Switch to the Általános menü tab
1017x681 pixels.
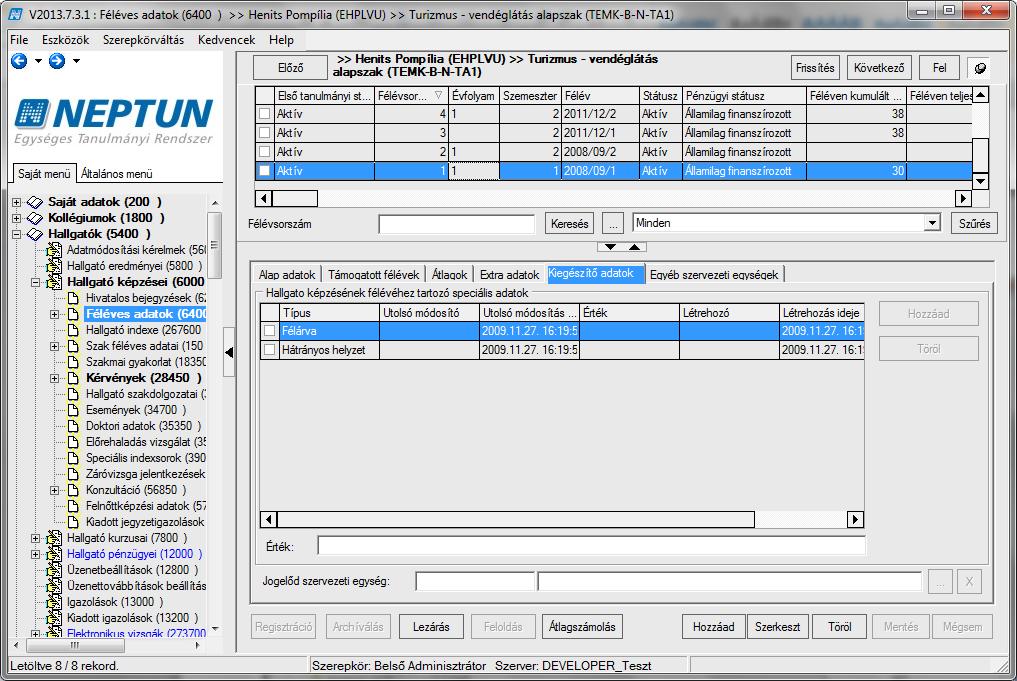click(x=117, y=174)
